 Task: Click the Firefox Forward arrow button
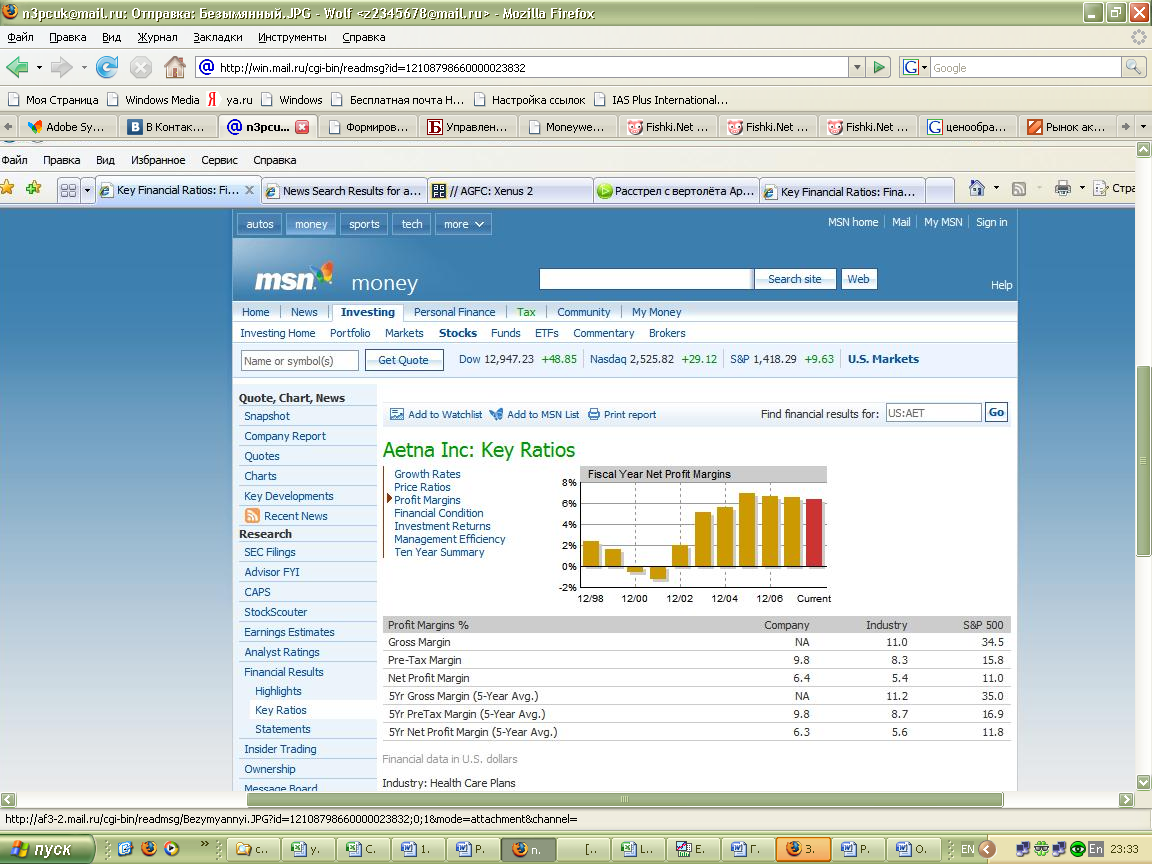pos(62,68)
